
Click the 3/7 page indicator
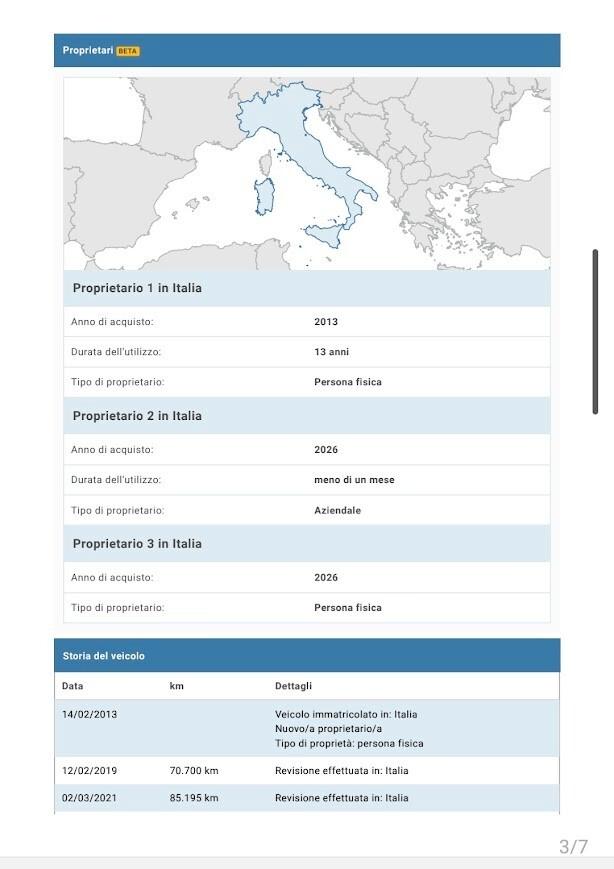[x=573, y=847]
